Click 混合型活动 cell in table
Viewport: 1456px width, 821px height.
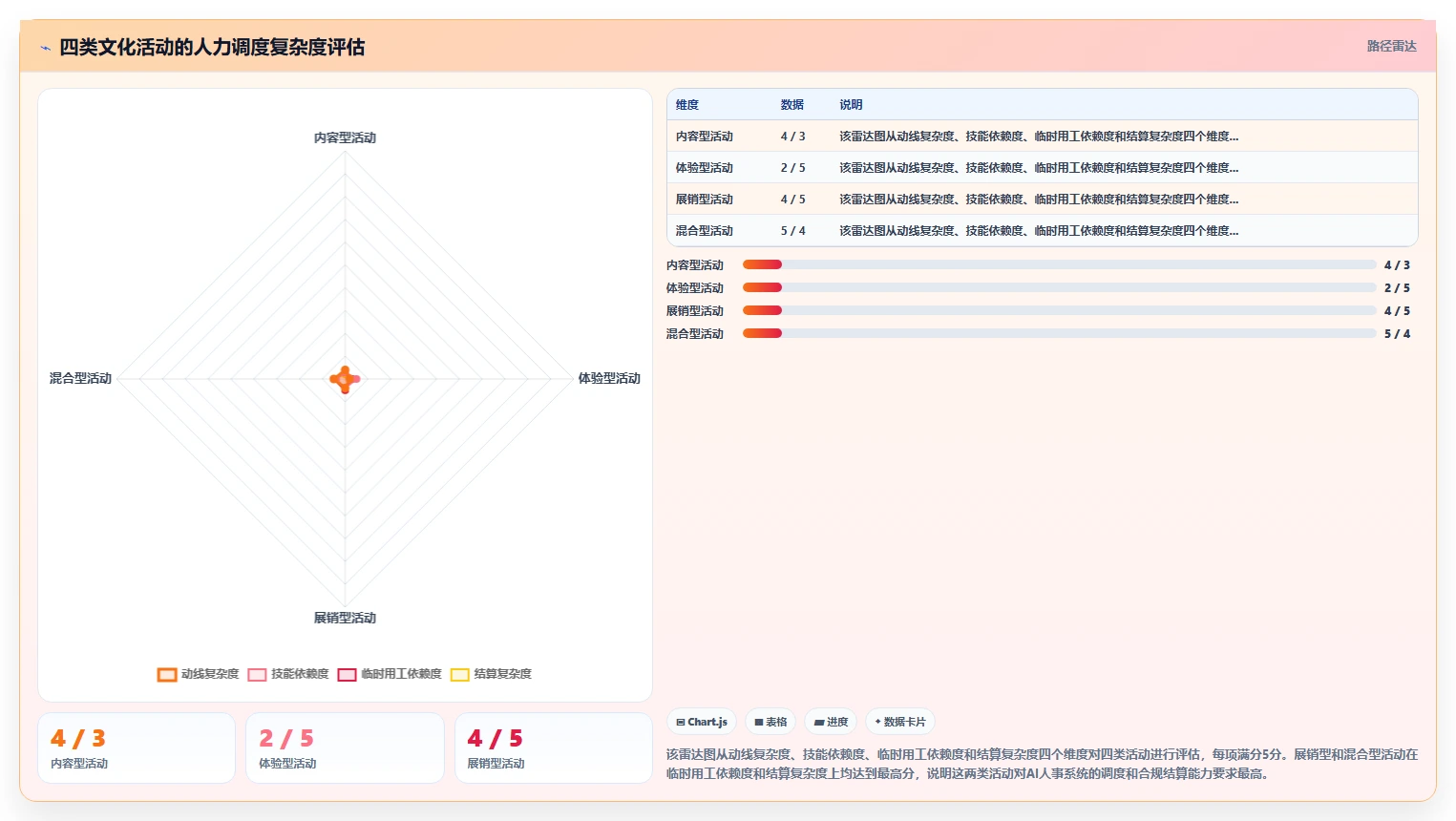(x=705, y=231)
